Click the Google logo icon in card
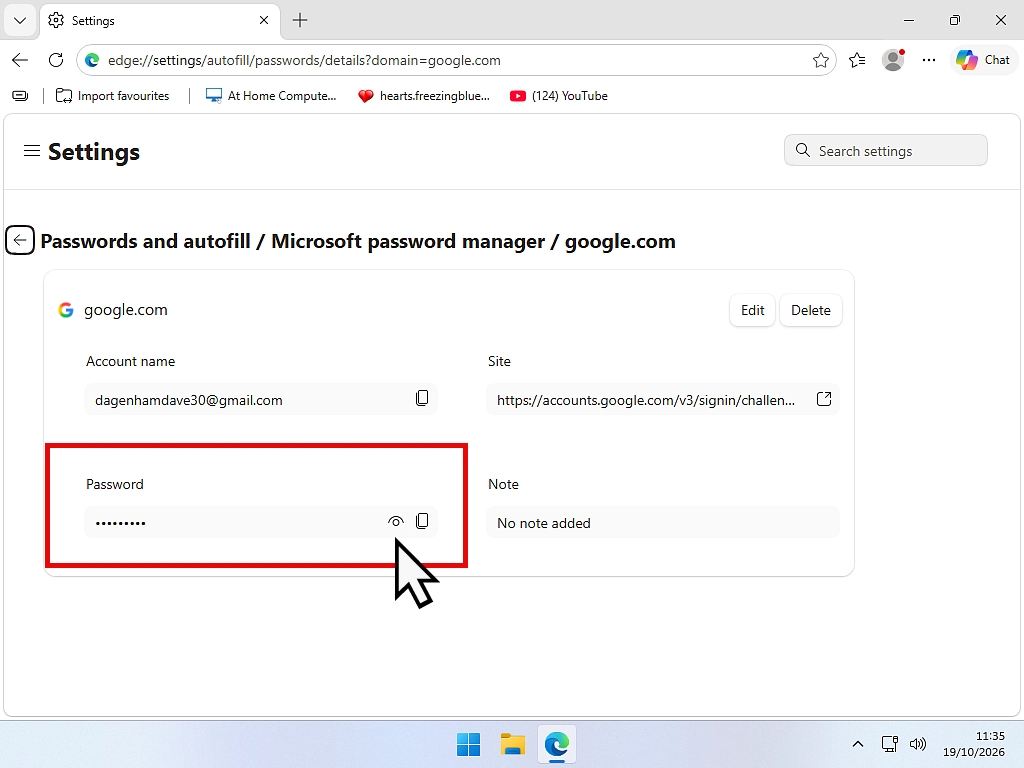1024x768 pixels. [x=66, y=310]
